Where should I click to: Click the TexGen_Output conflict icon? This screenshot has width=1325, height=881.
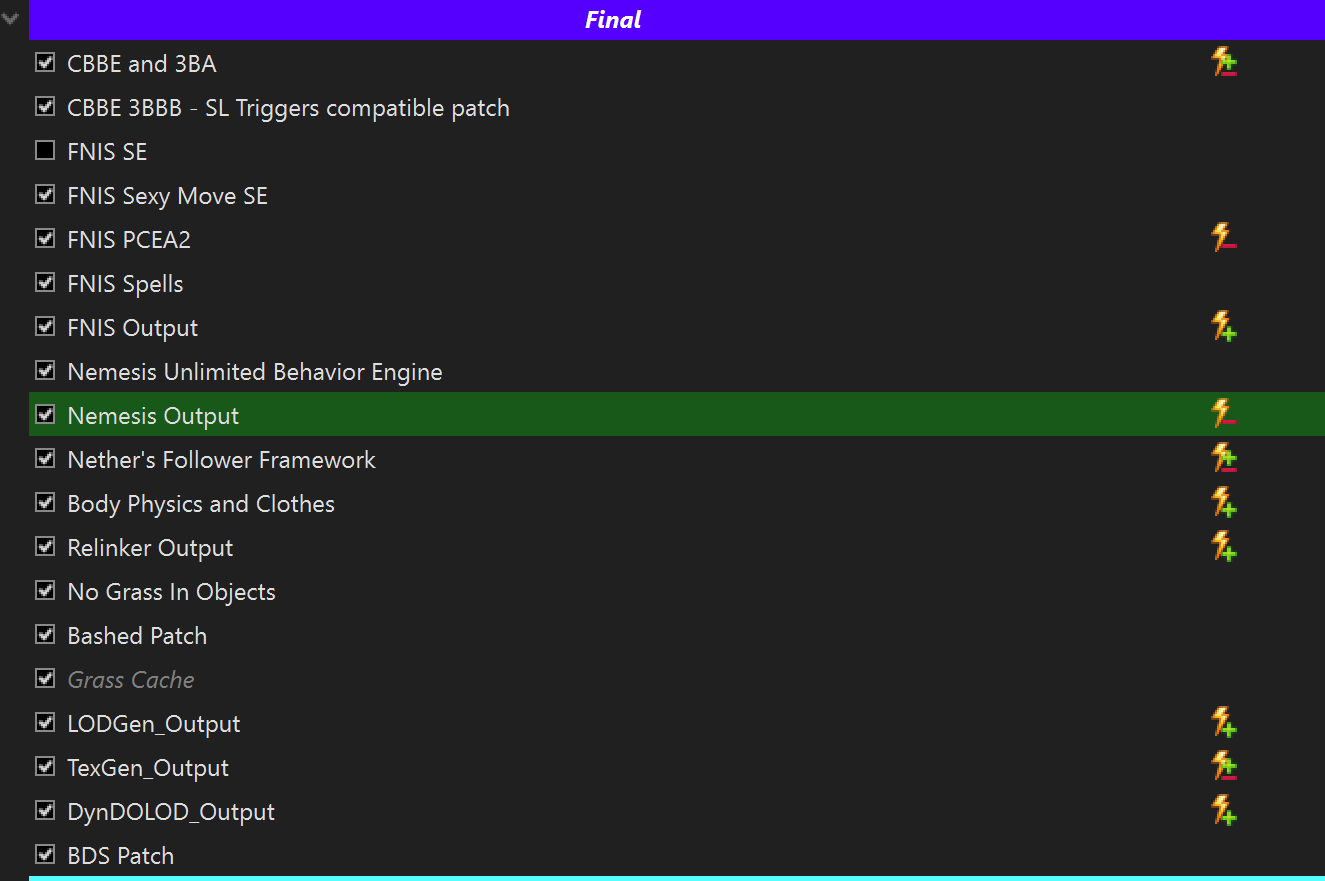(x=1224, y=766)
